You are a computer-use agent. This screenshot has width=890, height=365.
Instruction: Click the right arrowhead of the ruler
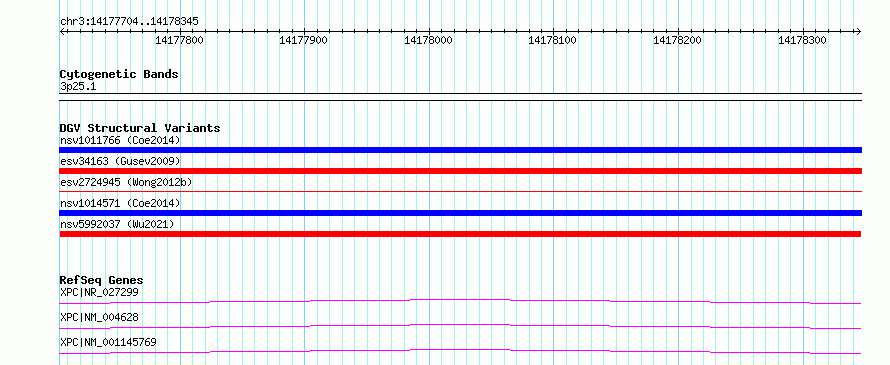858,31
